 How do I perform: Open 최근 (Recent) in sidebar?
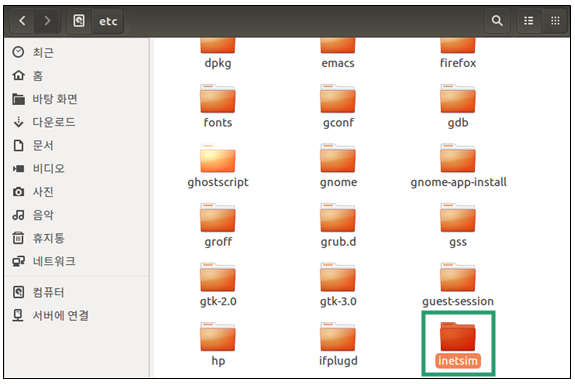coord(77,52)
